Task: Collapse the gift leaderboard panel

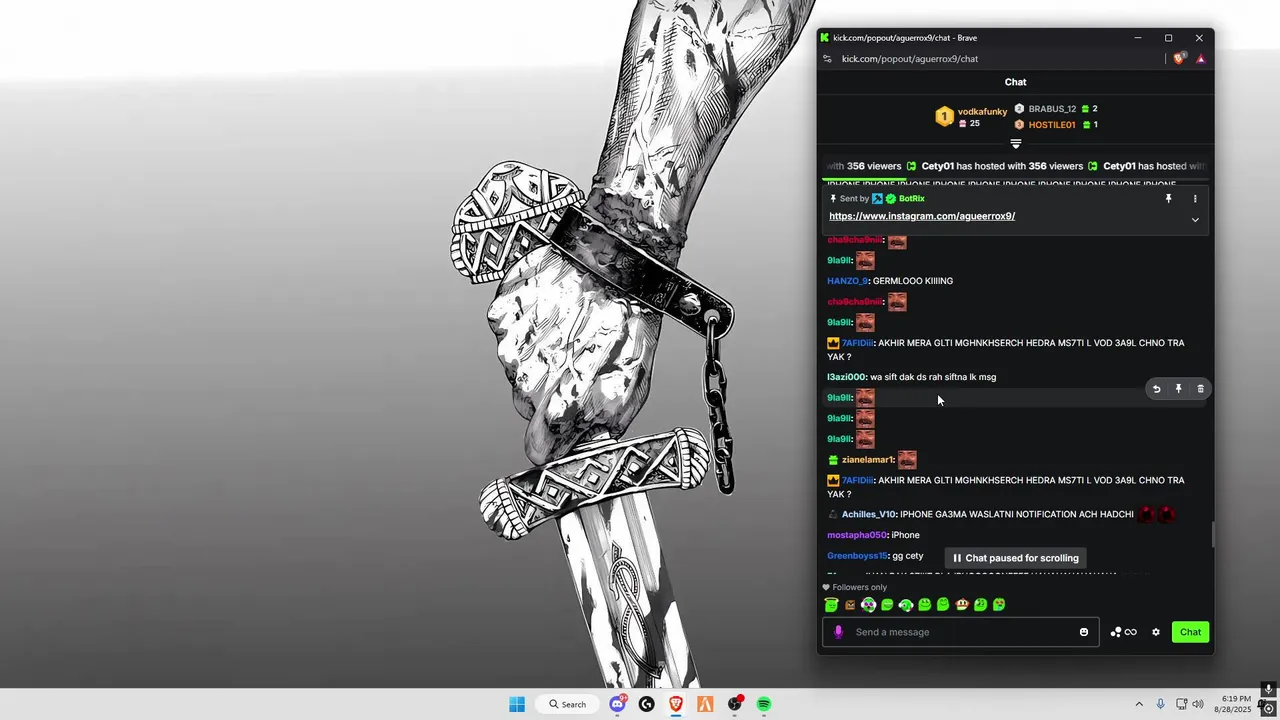Action: pos(1015,144)
